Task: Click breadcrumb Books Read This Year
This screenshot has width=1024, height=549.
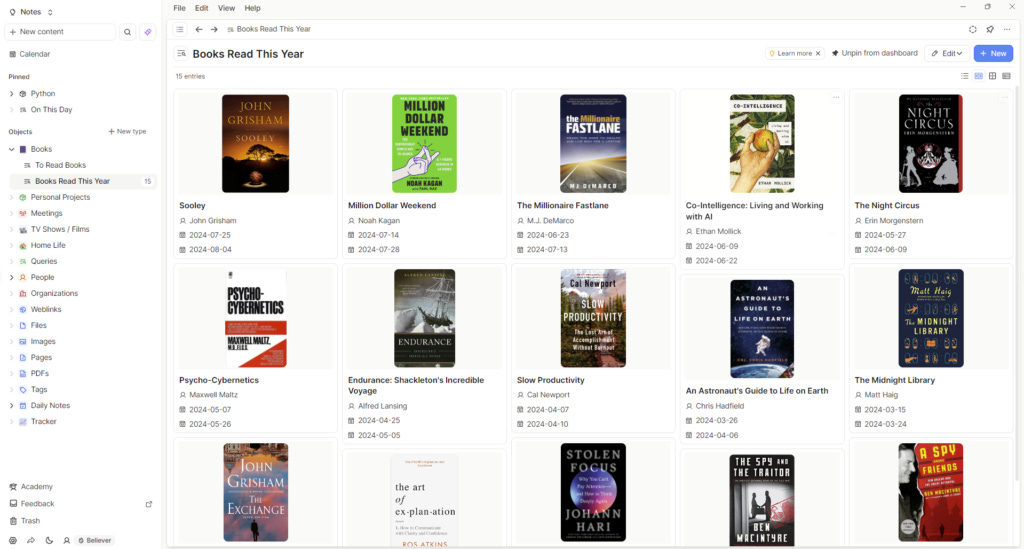Action: point(273,29)
